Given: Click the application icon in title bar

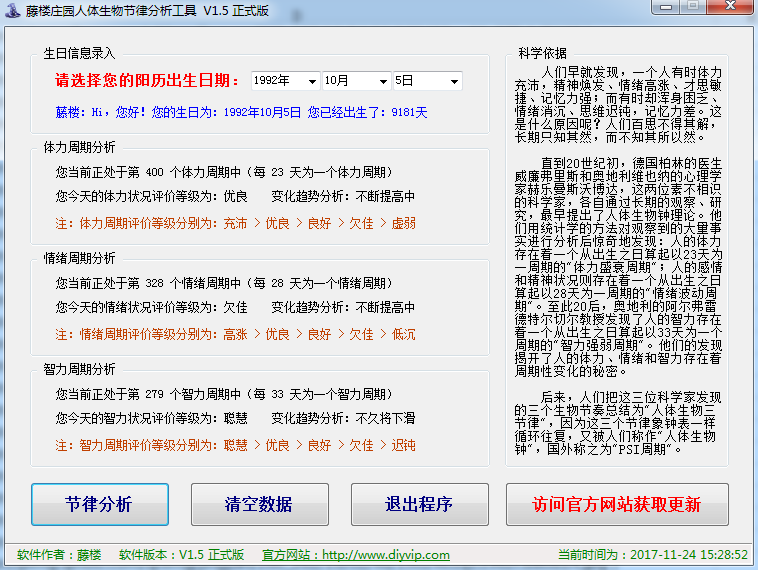Looking at the screenshot, I should (13, 10).
